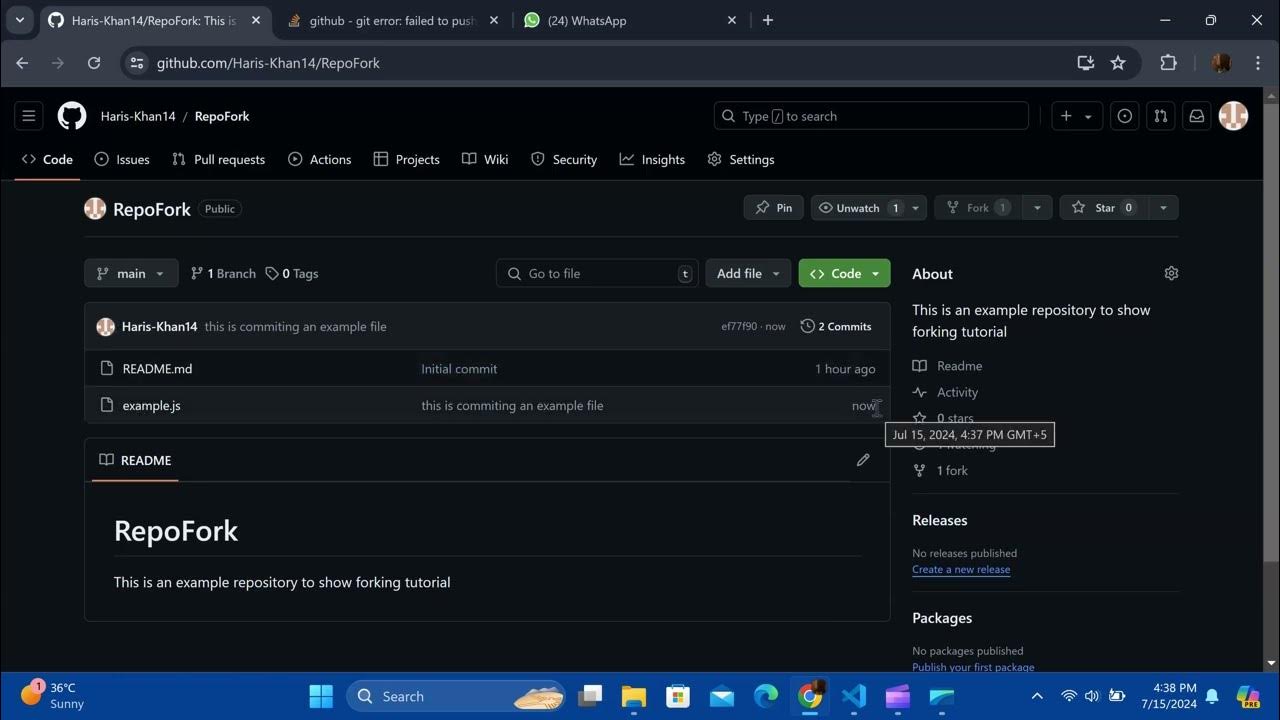
Task: Click Publish your first package link
Action: [x=973, y=667]
